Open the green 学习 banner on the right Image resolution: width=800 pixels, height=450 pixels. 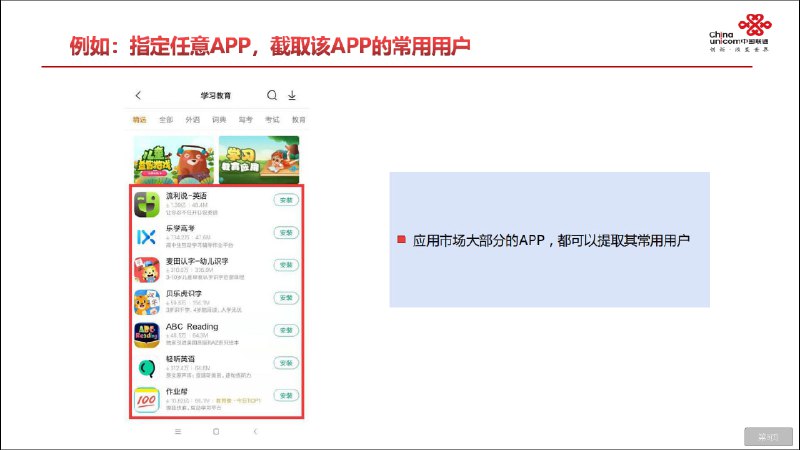[x=259, y=158]
